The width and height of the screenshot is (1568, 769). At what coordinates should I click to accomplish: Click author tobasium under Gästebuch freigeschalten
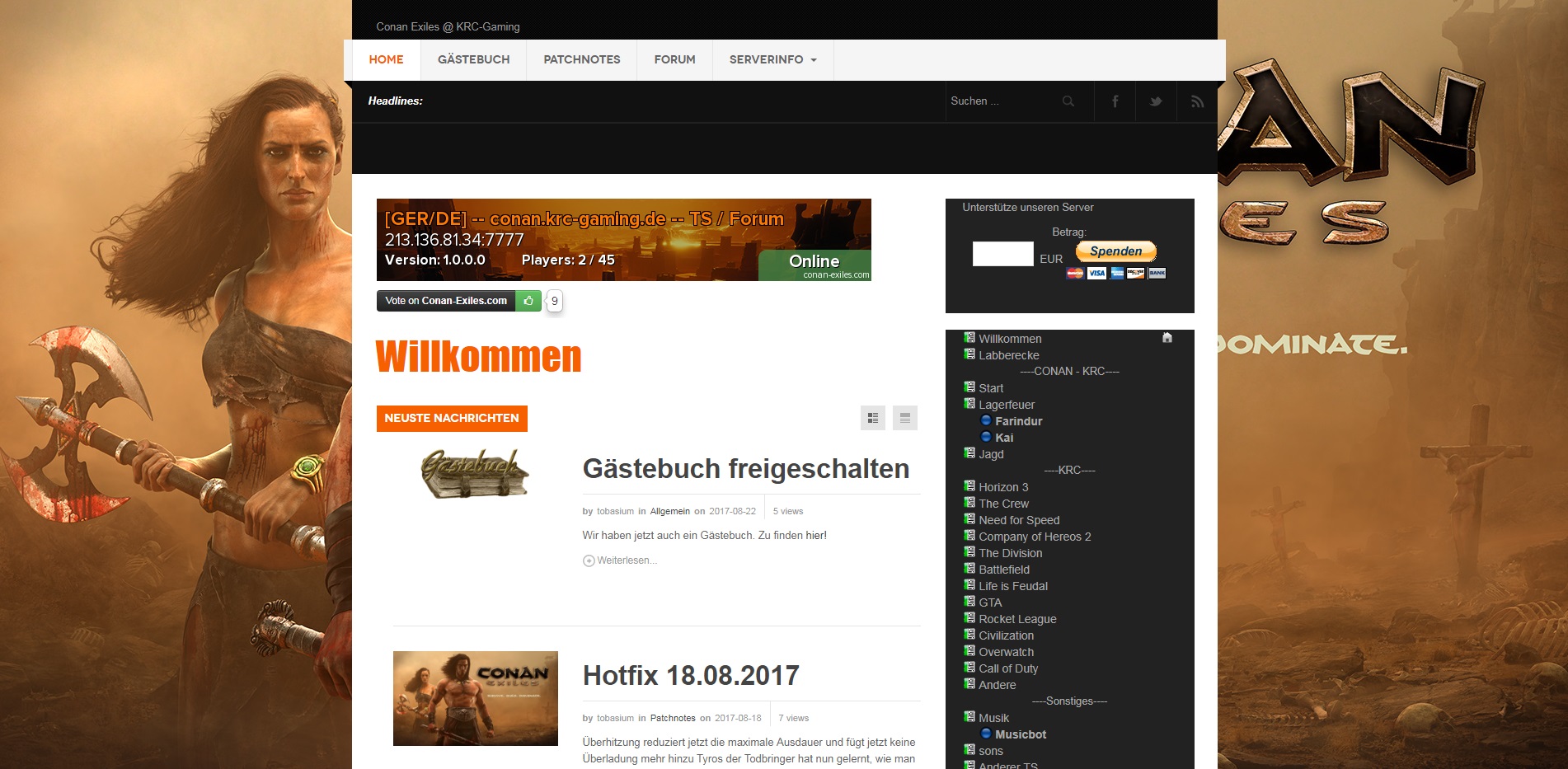tap(615, 511)
